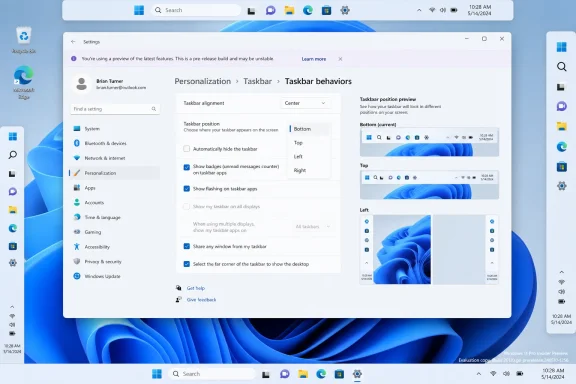Image resolution: width=576 pixels, height=384 pixels.
Task: Open Microsoft Store on the bottom taskbar
Action: coord(339,374)
